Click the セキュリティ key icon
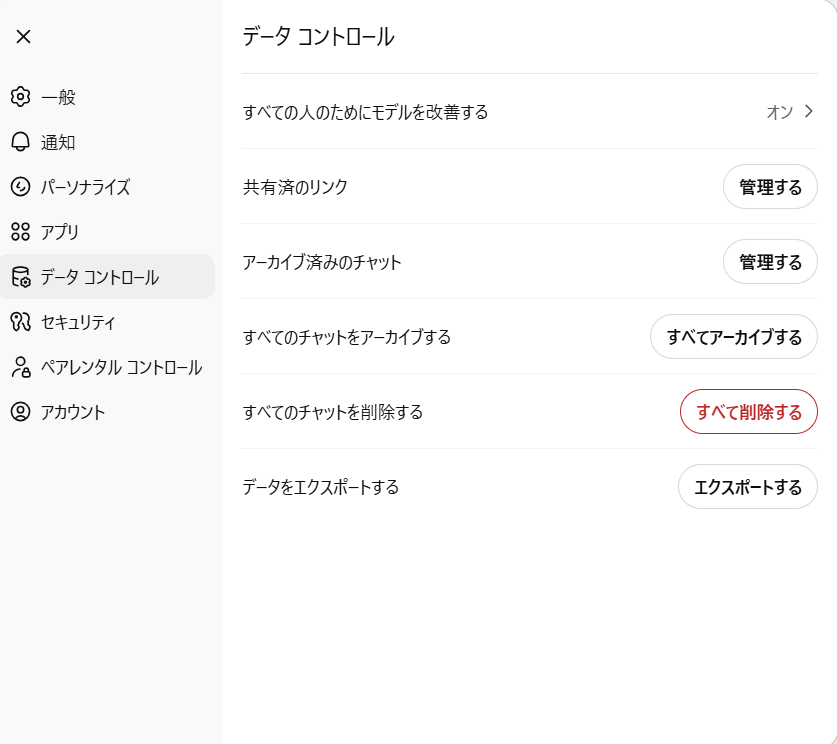837x744 pixels. tap(20, 322)
